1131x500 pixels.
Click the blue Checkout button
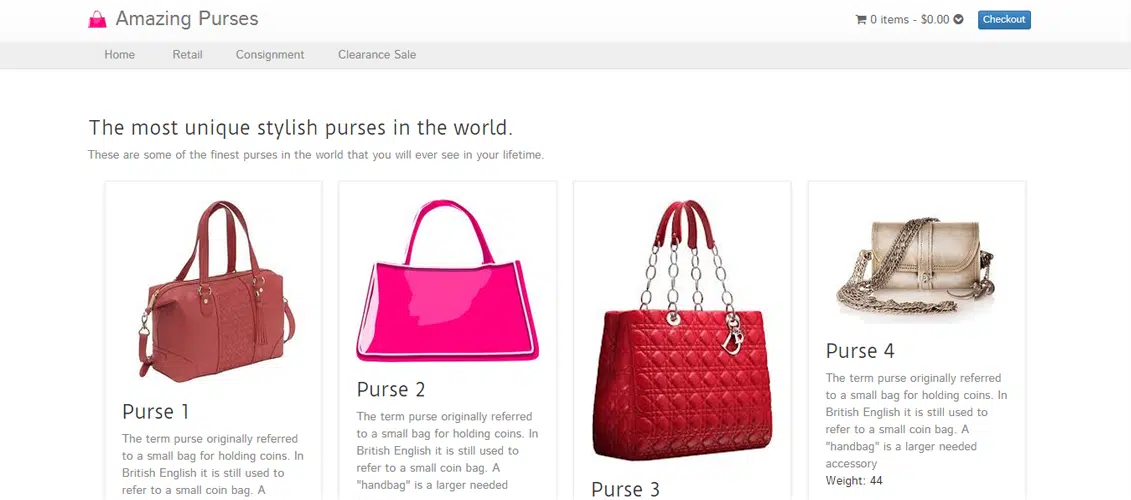click(1004, 19)
